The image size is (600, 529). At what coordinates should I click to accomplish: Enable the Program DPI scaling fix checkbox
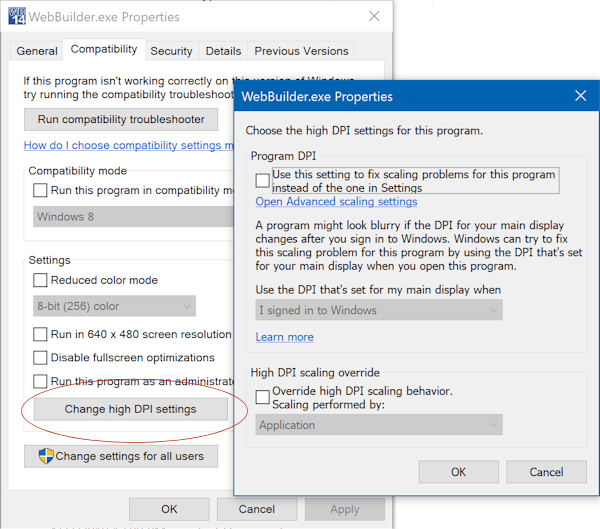tap(262, 180)
